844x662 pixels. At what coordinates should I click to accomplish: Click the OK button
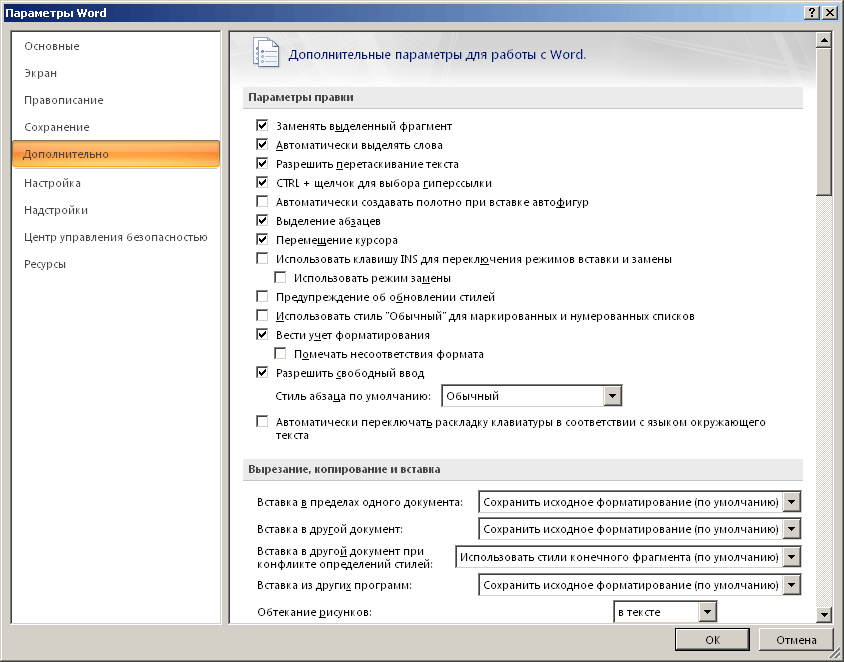click(712, 639)
